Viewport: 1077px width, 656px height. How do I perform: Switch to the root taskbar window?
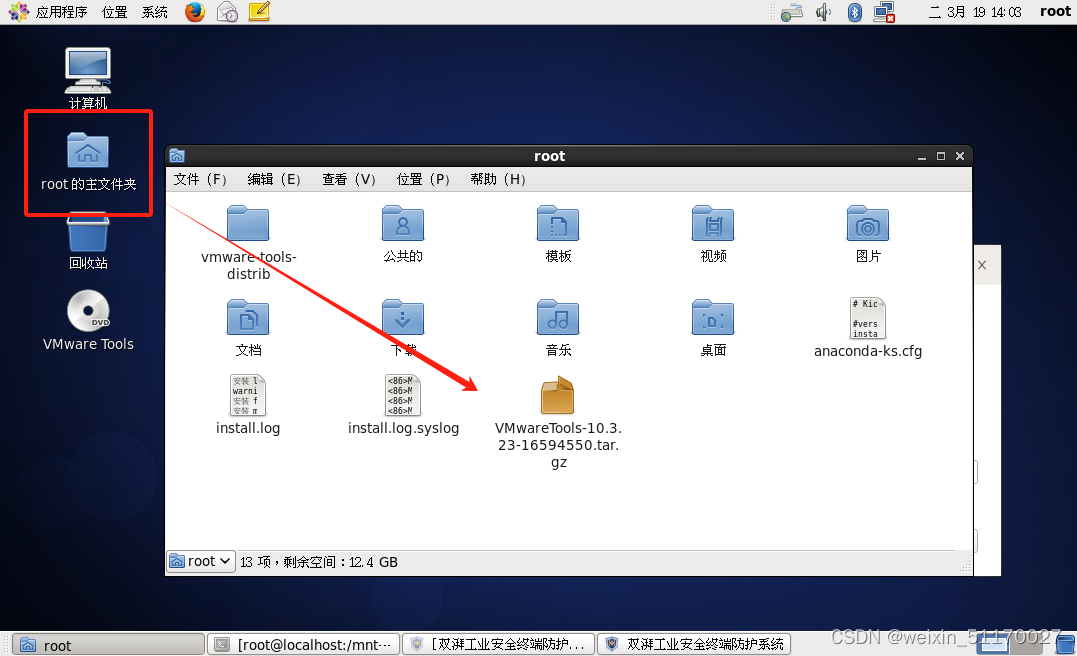pos(109,644)
